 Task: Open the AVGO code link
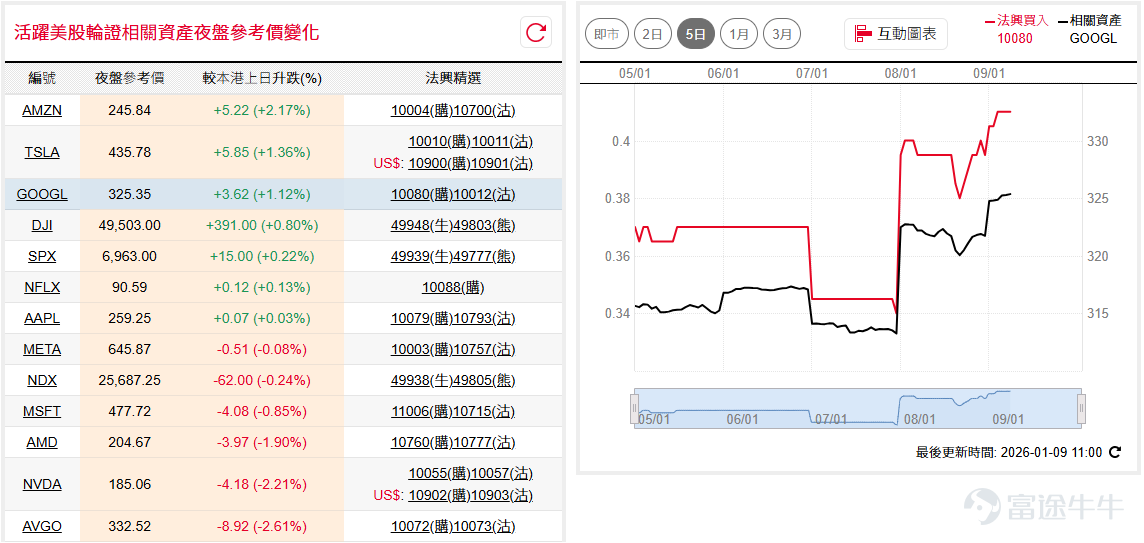tap(42, 526)
